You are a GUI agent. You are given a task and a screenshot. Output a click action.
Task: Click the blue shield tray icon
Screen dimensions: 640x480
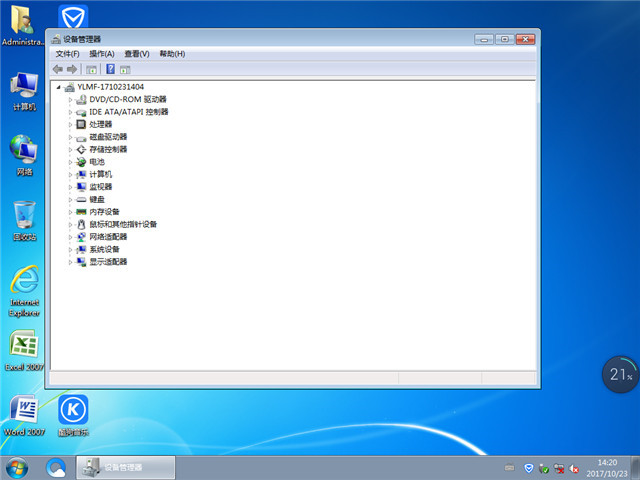[x=529, y=468]
